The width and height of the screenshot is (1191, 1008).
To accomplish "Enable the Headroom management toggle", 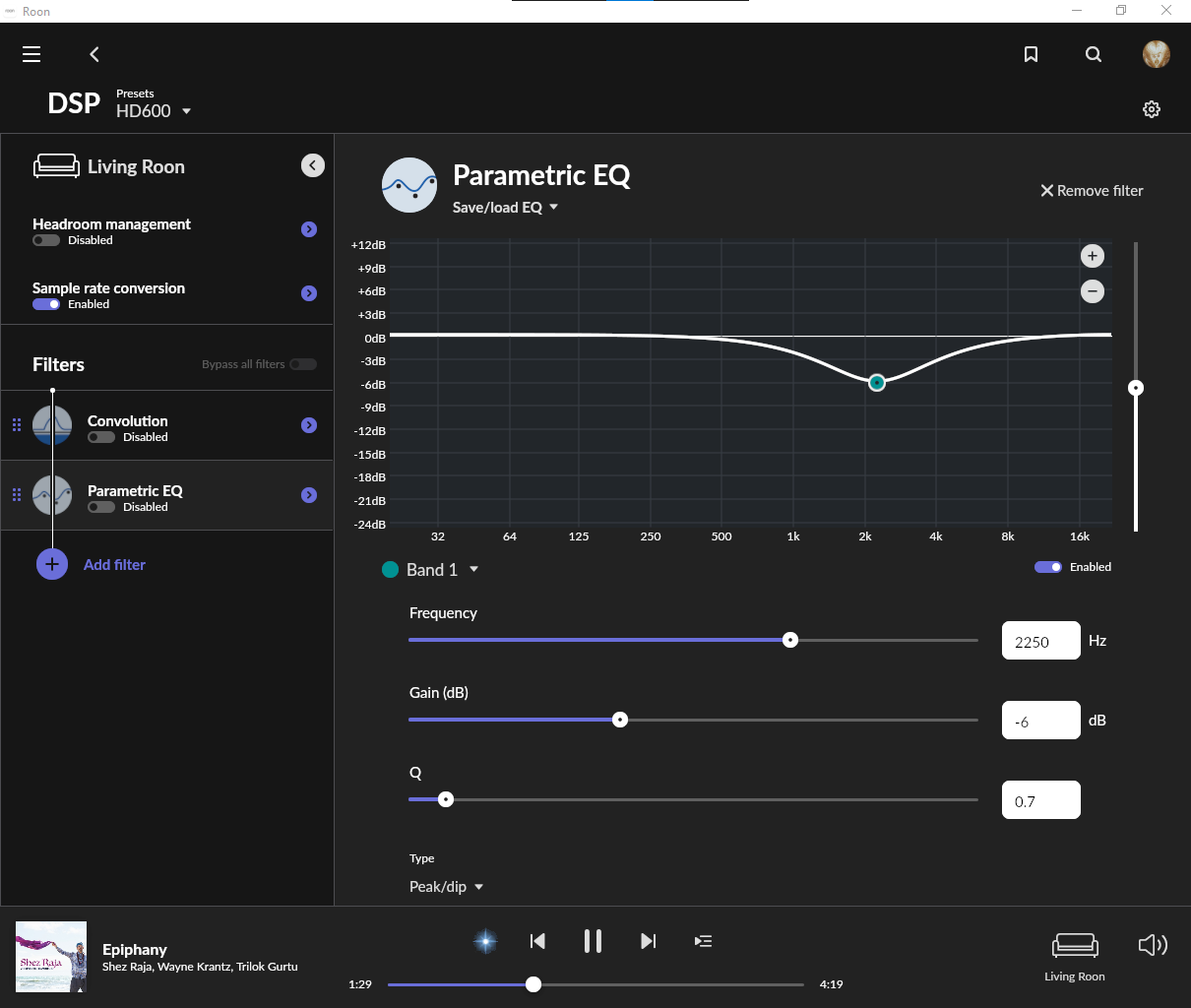I will click(x=45, y=240).
